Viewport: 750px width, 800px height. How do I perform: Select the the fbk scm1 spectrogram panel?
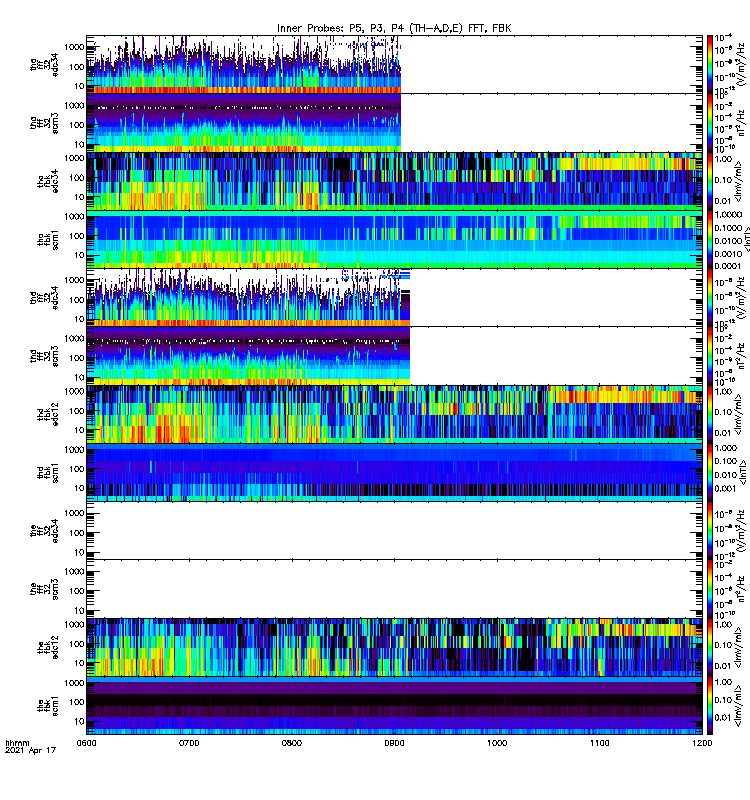point(394,705)
